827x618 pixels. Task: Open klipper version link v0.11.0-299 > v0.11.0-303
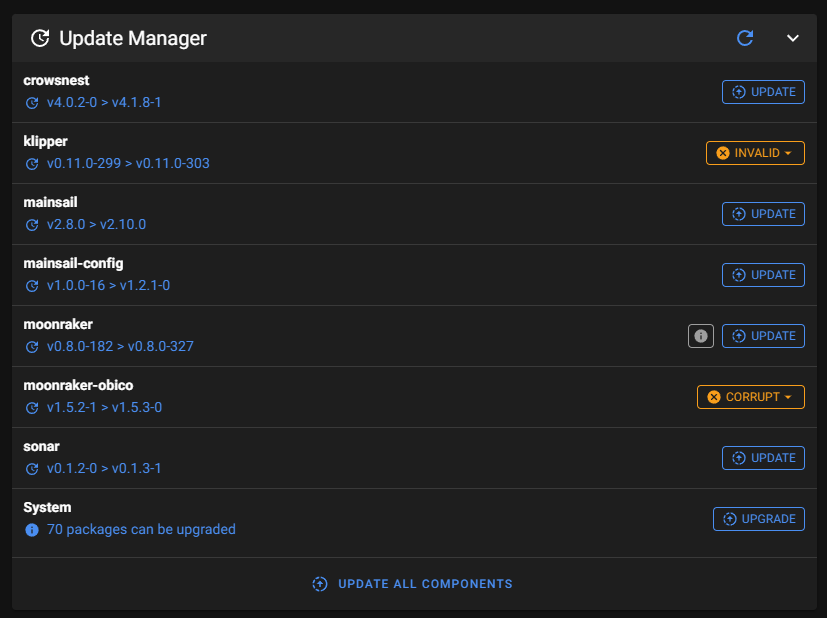pyautogui.click(x=128, y=163)
